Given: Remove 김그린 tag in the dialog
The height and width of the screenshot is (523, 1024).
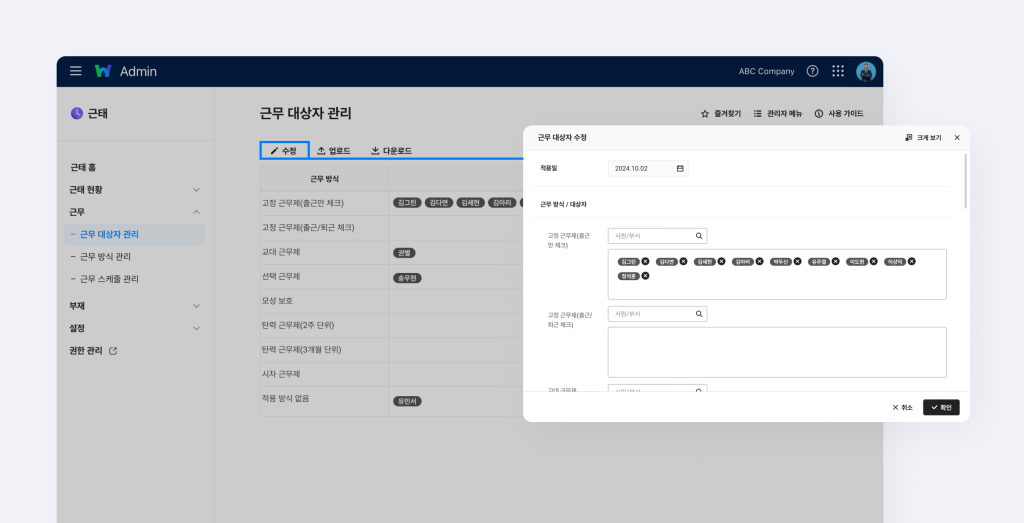Looking at the screenshot, I should [645, 261].
